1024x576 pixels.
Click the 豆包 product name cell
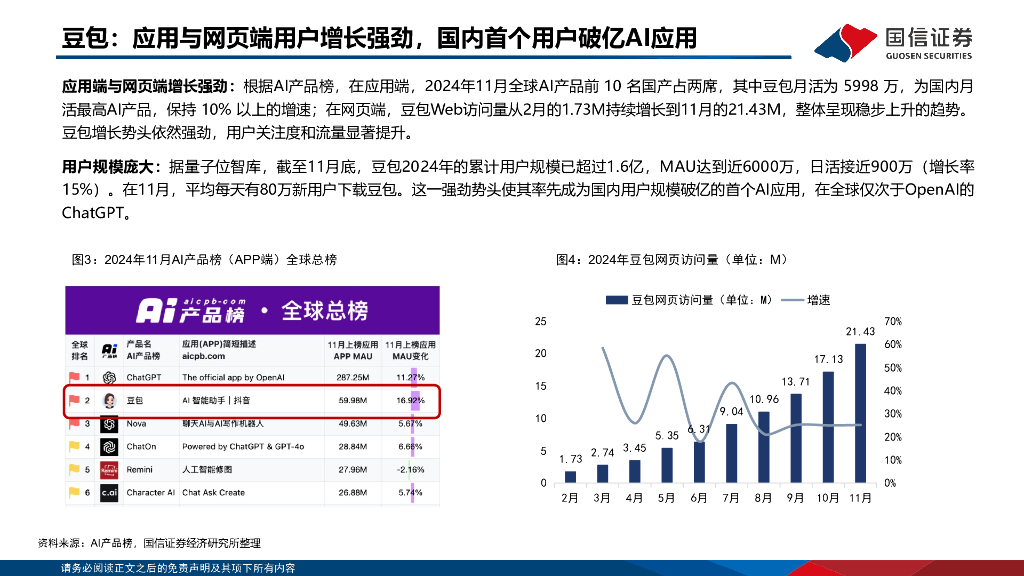click(135, 400)
